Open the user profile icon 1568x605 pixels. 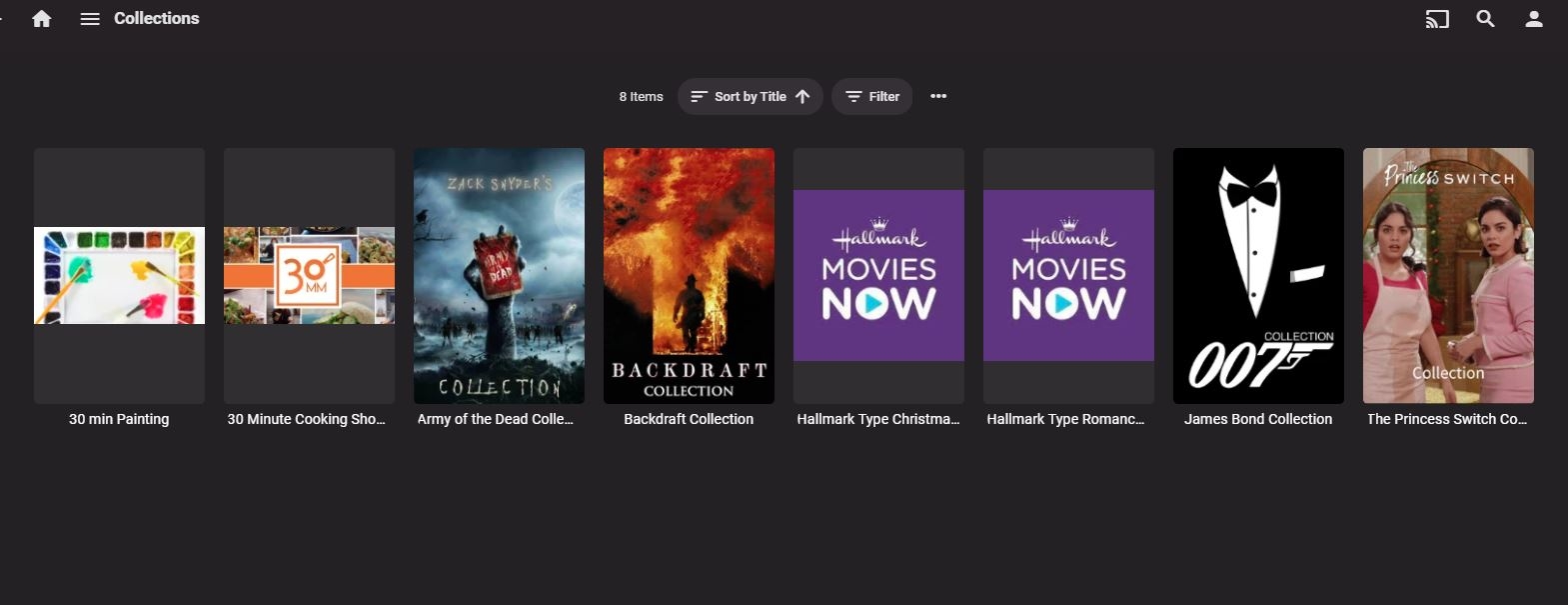tap(1534, 19)
